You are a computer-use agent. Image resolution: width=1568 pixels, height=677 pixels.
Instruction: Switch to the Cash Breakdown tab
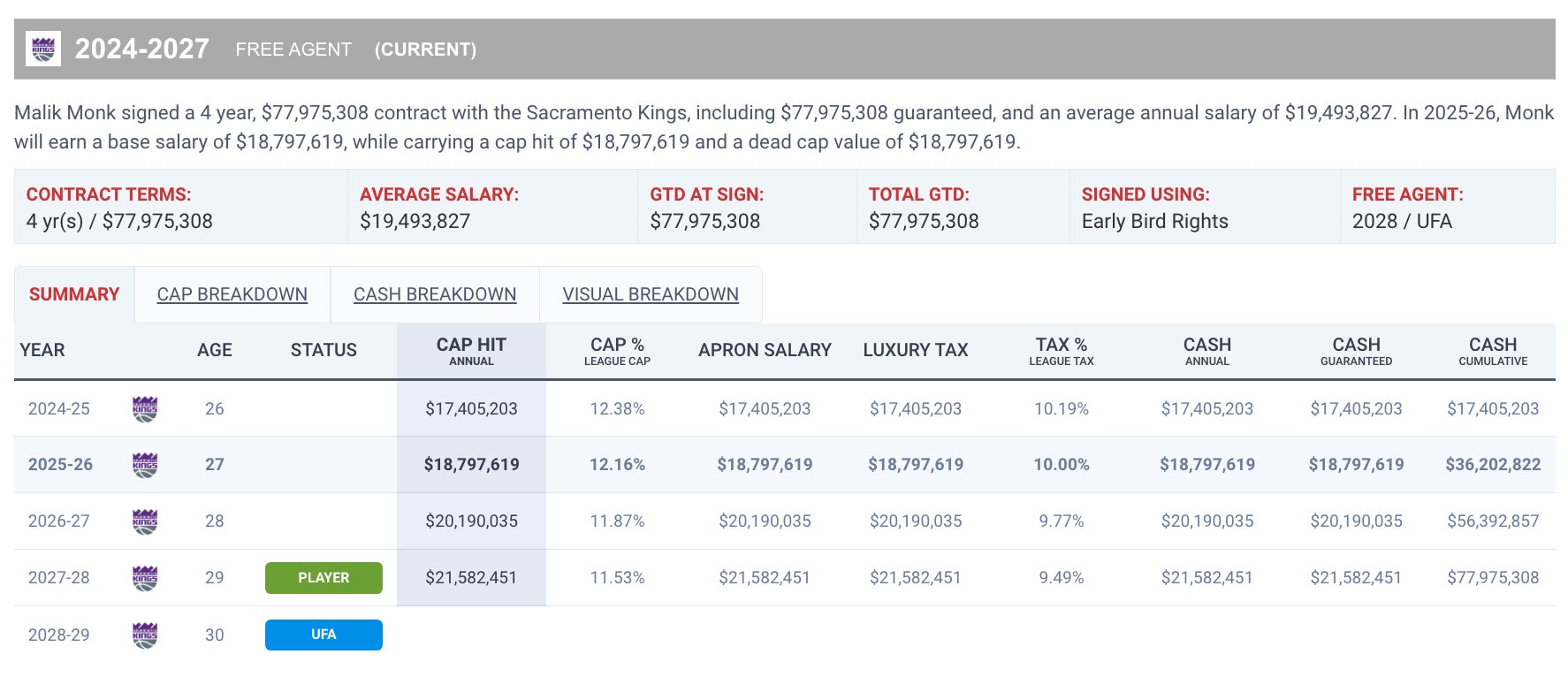point(435,294)
